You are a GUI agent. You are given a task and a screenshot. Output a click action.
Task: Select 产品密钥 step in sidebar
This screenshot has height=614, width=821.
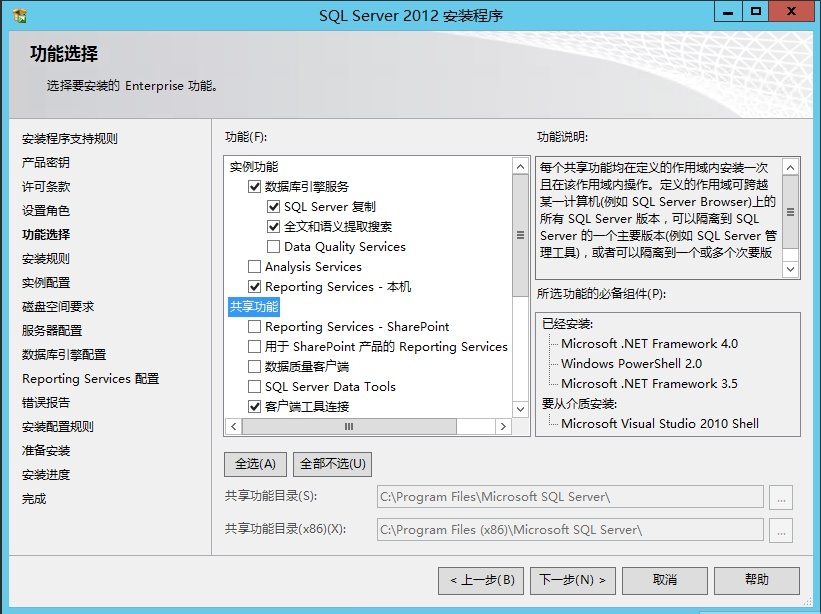coord(46,163)
